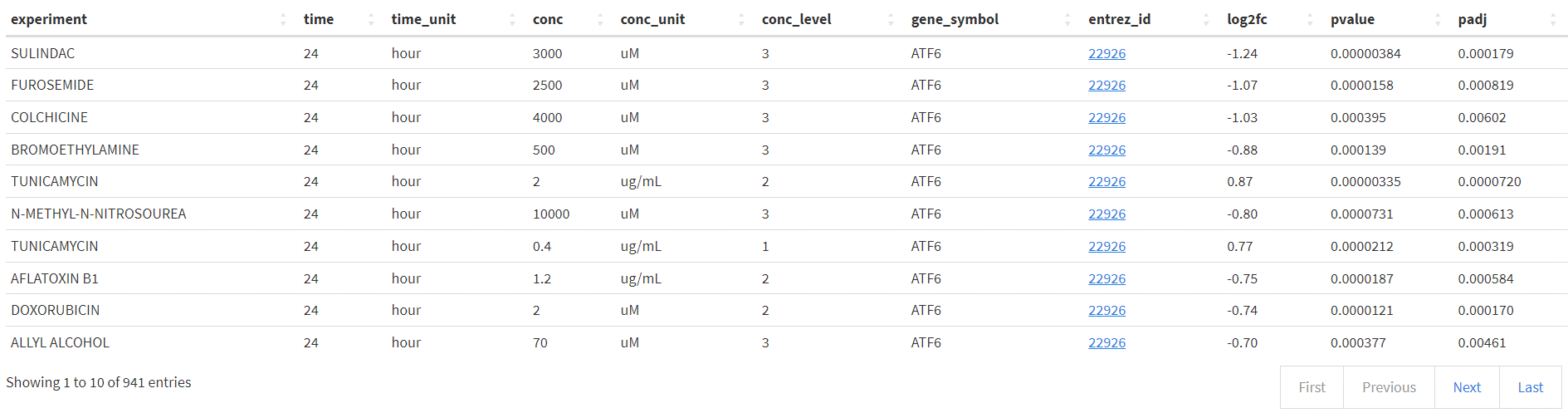This screenshot has width=1568, height=413.
Task: Click pvalue column sort arrows
Action: (x=1438, y=19)
